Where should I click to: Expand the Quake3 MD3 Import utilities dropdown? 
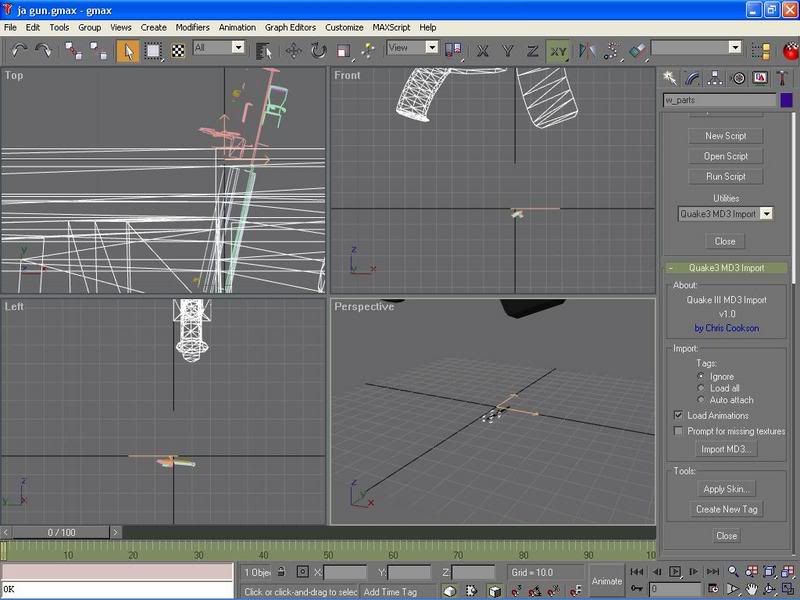pos(766,214)
